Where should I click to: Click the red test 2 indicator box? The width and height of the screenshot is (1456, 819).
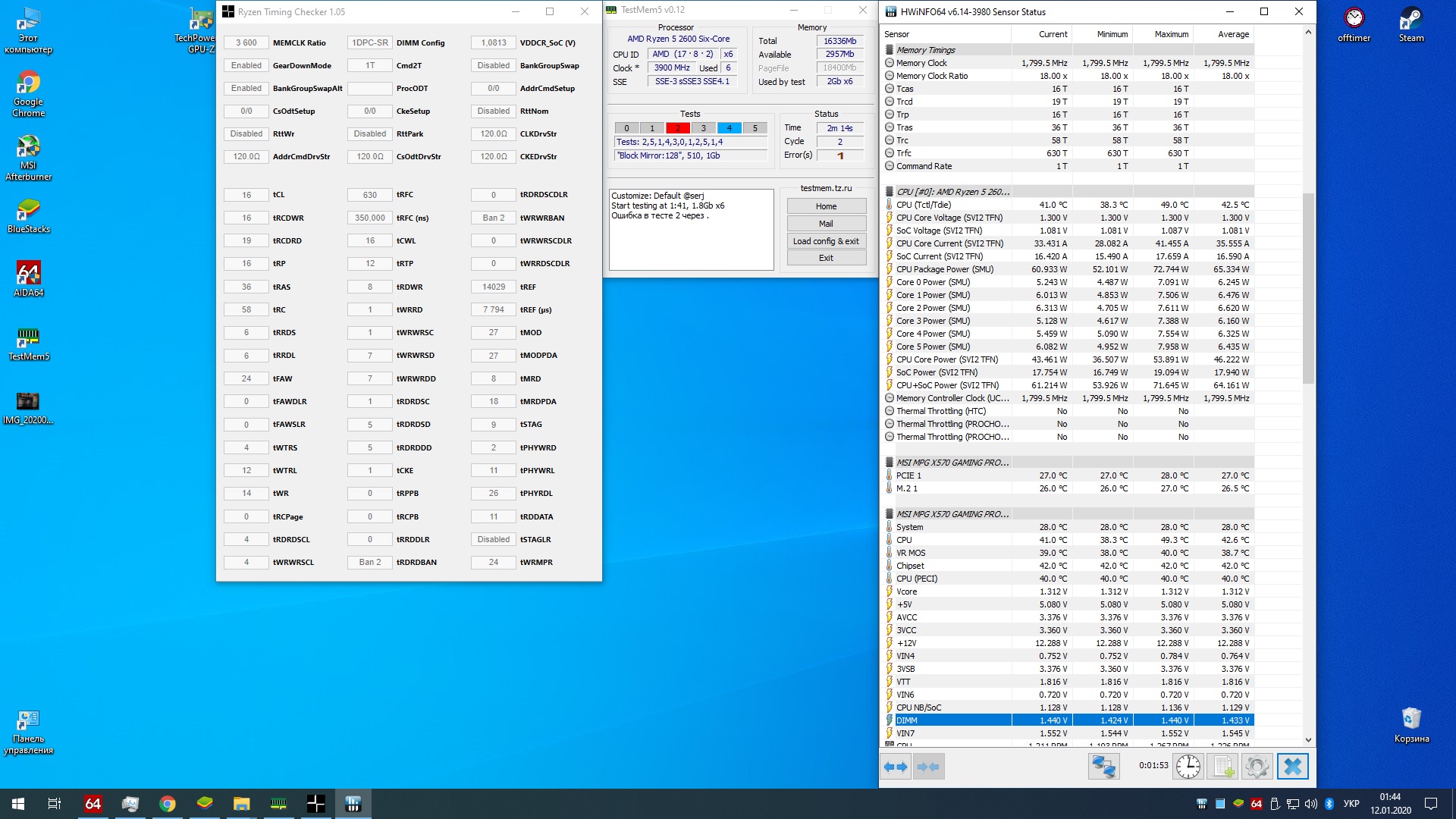(x=677, y=128)
